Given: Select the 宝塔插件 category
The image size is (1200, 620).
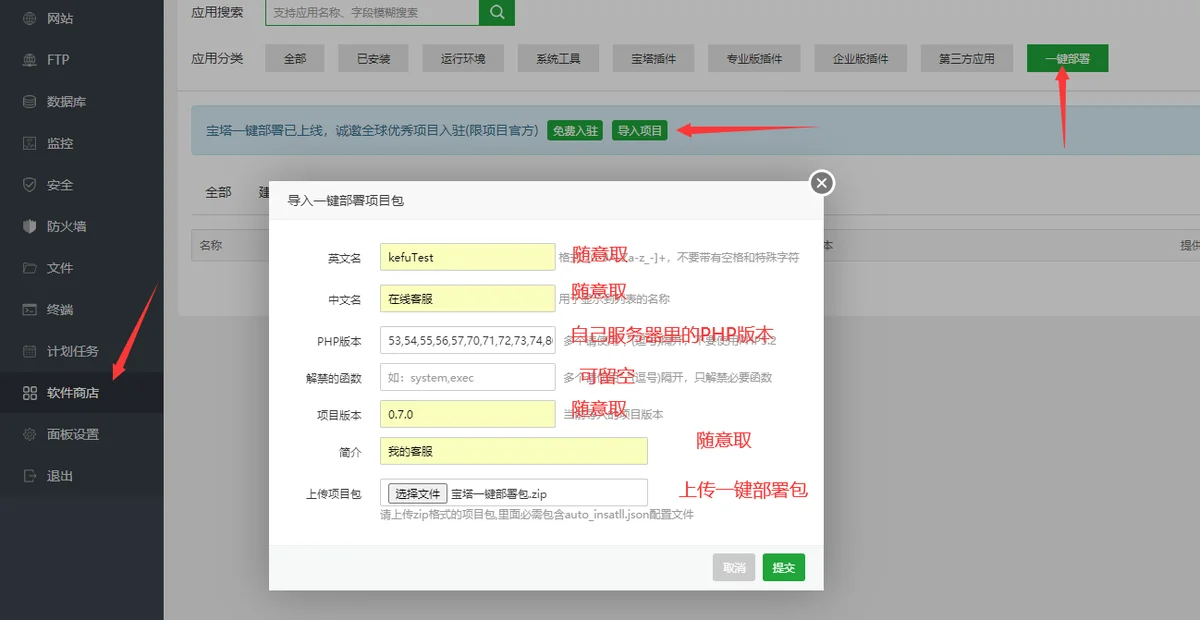Looking at the screenshot, I should coord(654,58).
